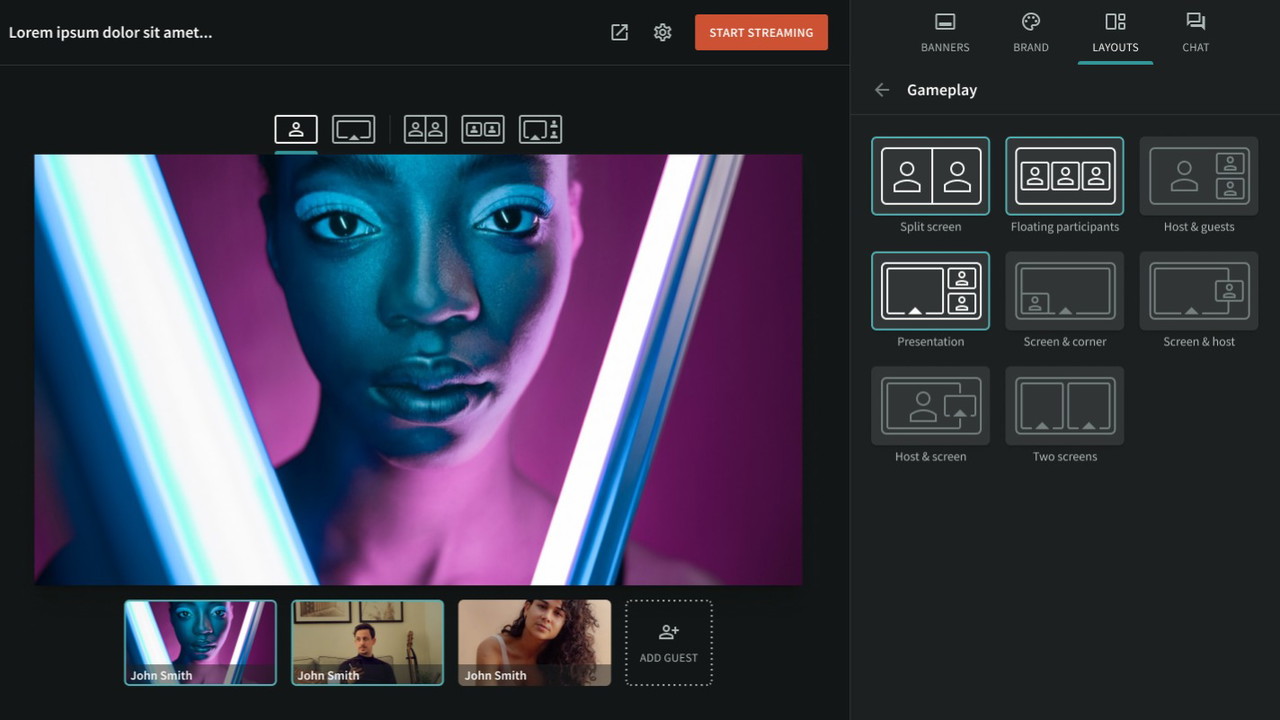Toggle the Split screen layout
The width and height of the screenshot is (1280, 720).
[x=930, y=176]
